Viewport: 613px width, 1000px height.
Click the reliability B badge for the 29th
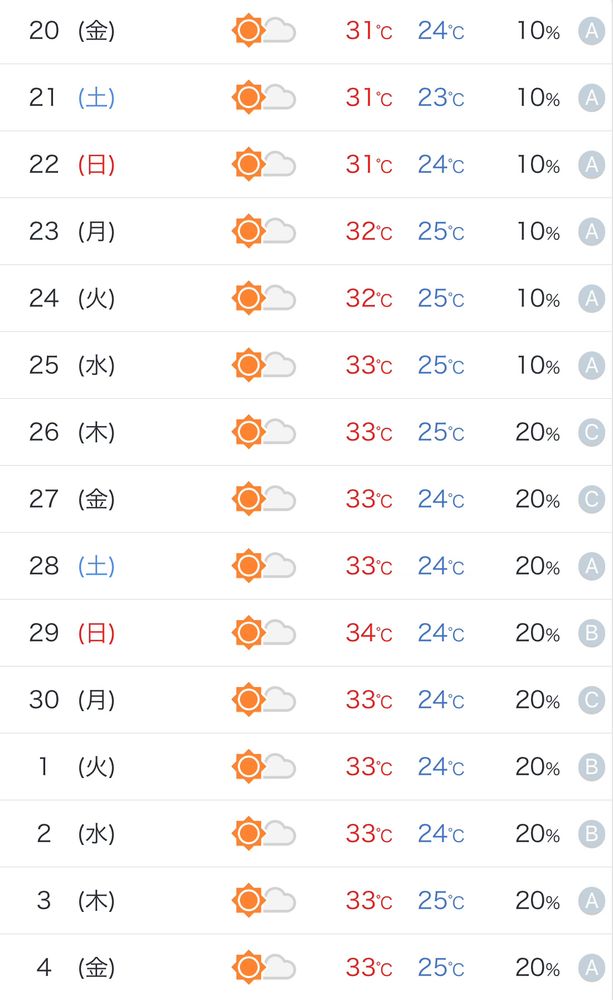coord(591,633)
